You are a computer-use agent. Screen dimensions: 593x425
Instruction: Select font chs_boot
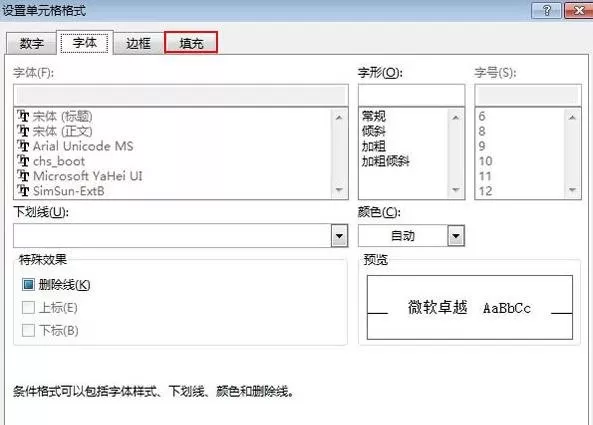click(59, 161)
